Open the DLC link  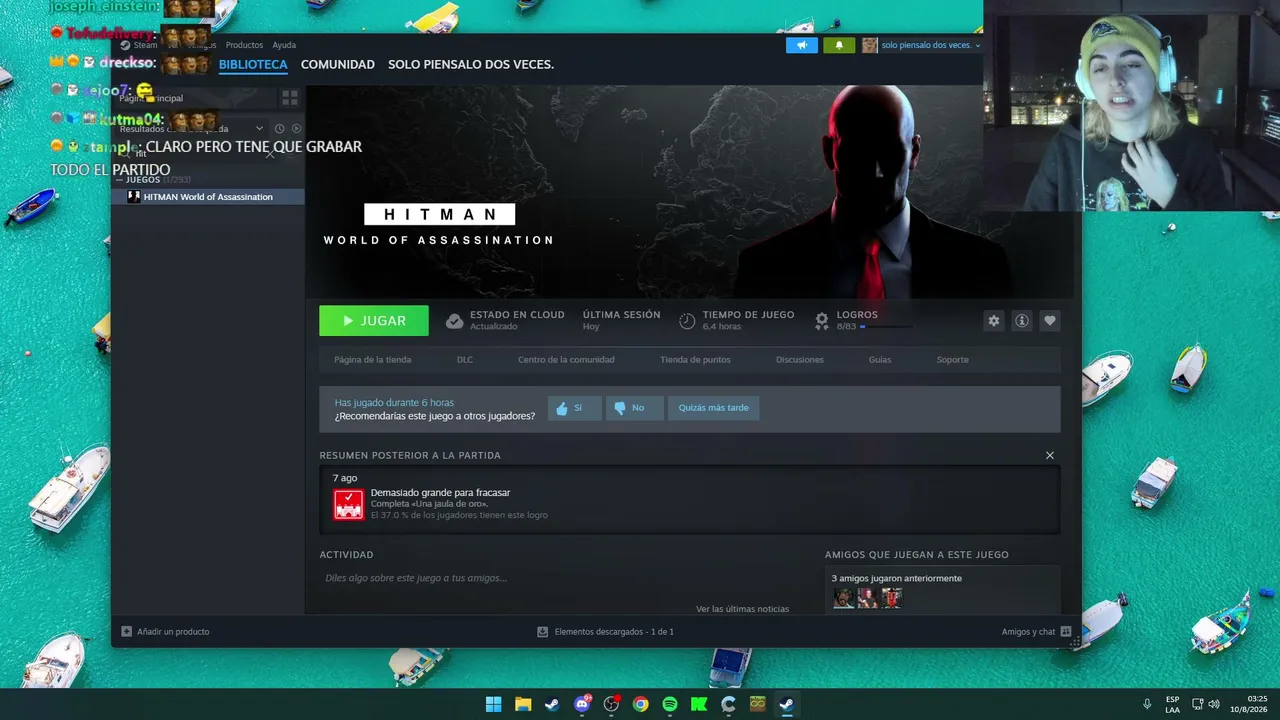(465, 360)
